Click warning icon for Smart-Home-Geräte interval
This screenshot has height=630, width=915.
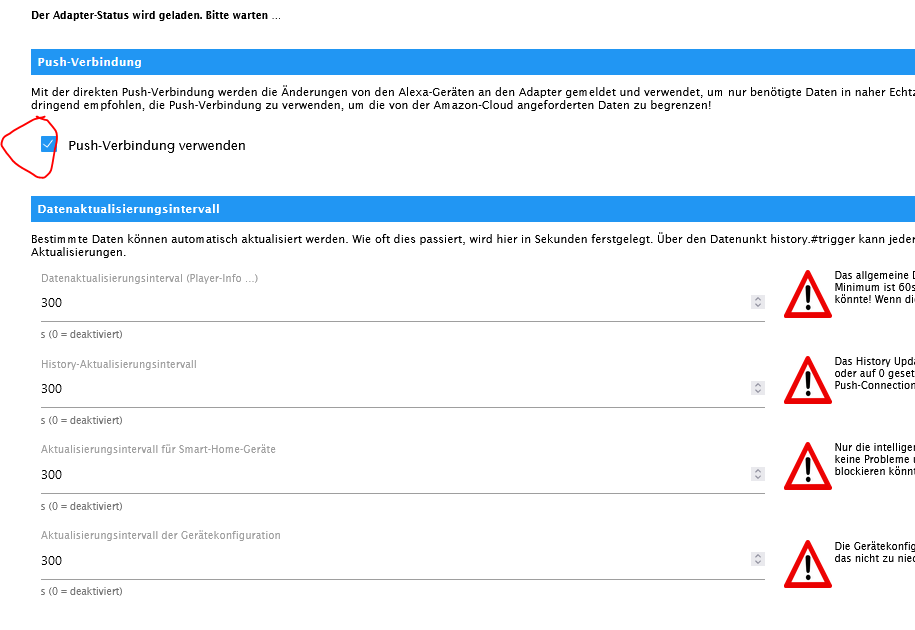point(807,467)
